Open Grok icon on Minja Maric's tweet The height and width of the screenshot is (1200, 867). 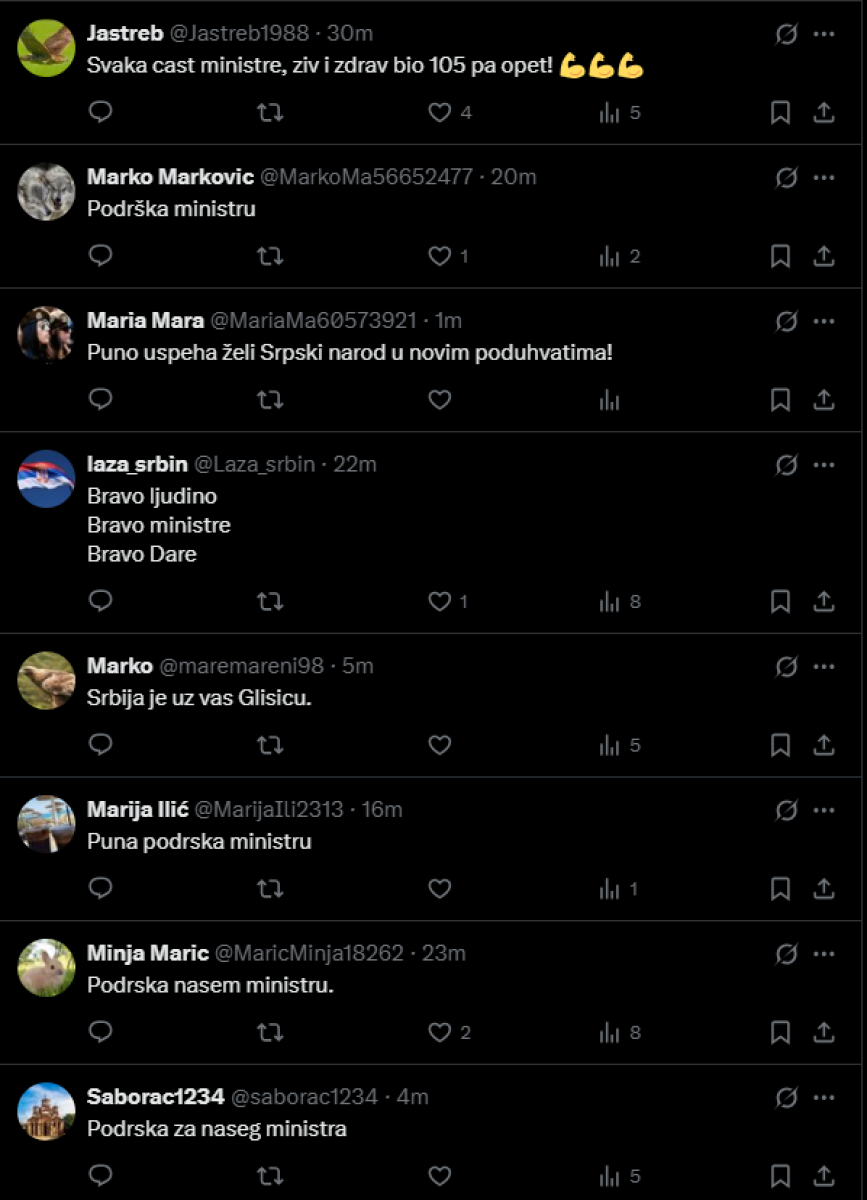pyautogui.click(x=787, y=953)
